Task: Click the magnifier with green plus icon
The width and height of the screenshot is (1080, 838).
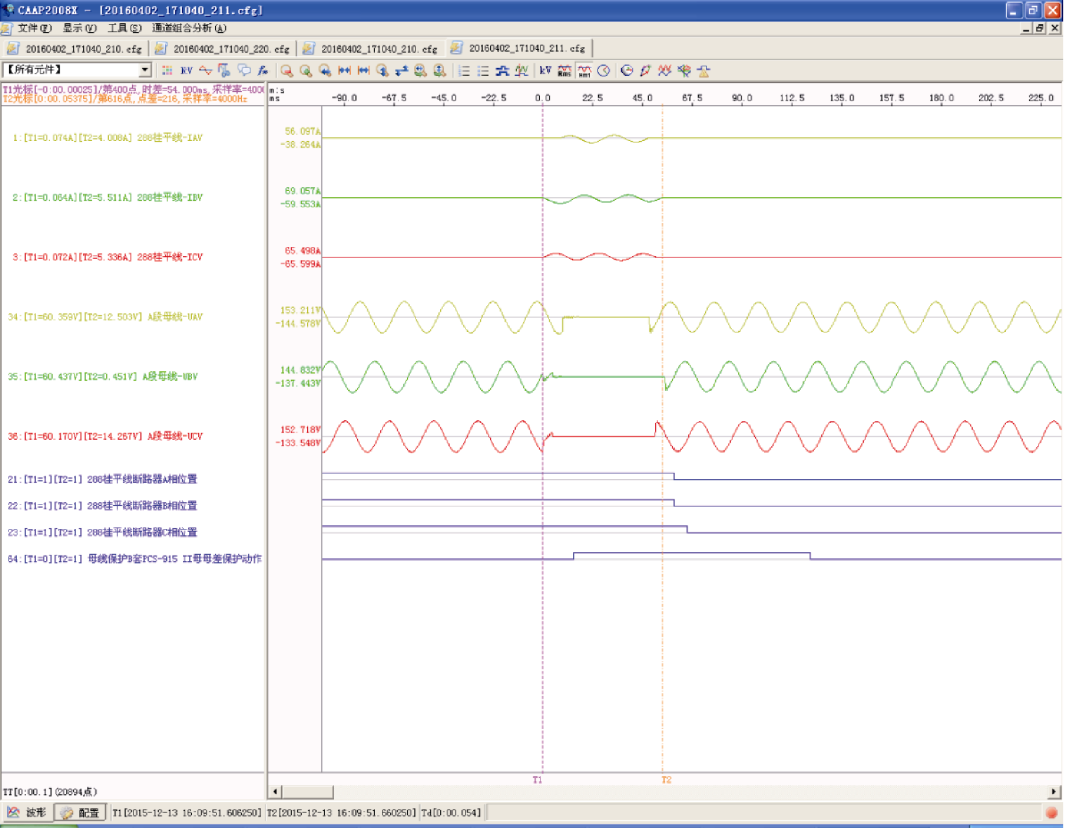Action: tap(307, 71)
